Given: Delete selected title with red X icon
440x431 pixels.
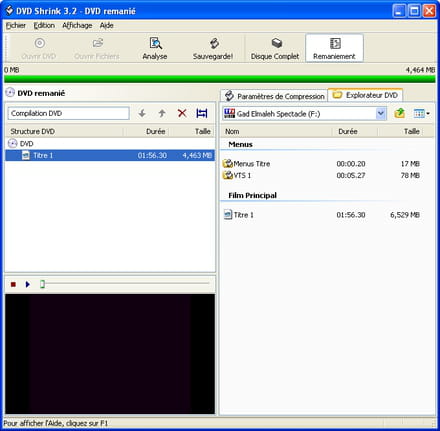Looking at the screenshot, I should click(x=182, y=113).
